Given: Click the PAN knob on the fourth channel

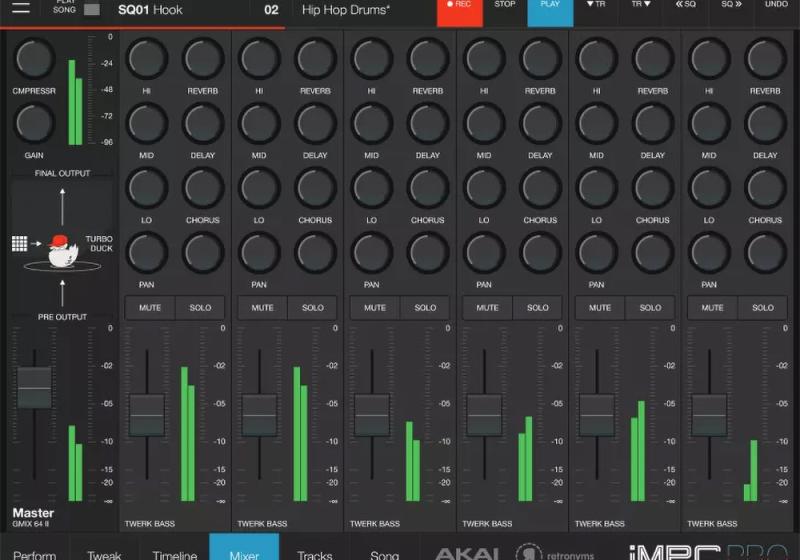Looking at the screenshot, I should pos(484,252).
